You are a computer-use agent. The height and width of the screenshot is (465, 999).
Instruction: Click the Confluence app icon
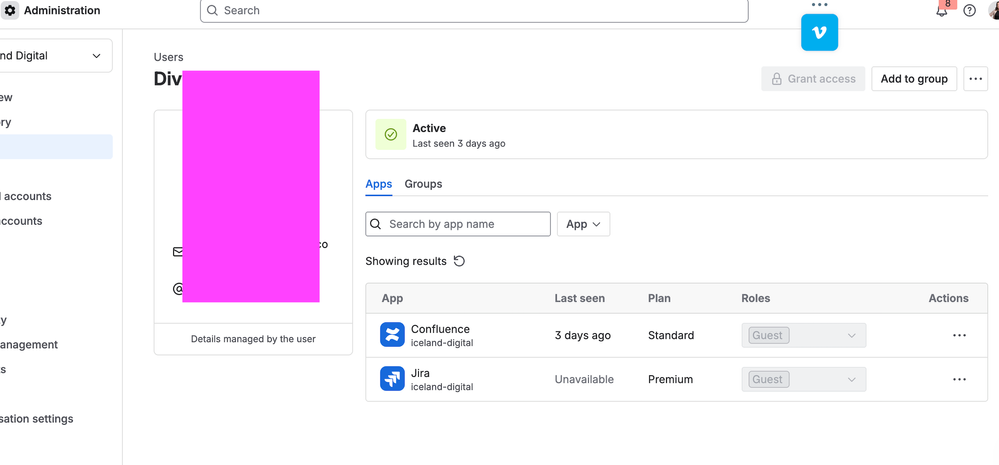392,335
